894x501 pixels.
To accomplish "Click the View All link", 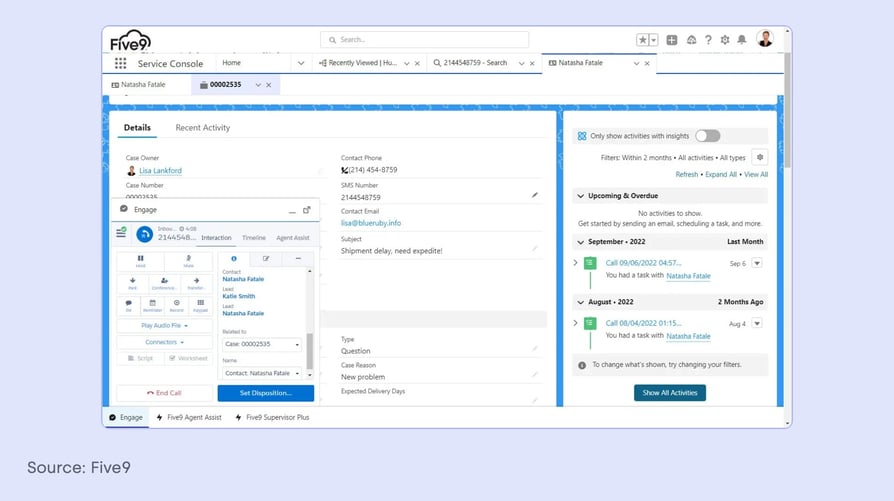I will [x=756, y=174].
